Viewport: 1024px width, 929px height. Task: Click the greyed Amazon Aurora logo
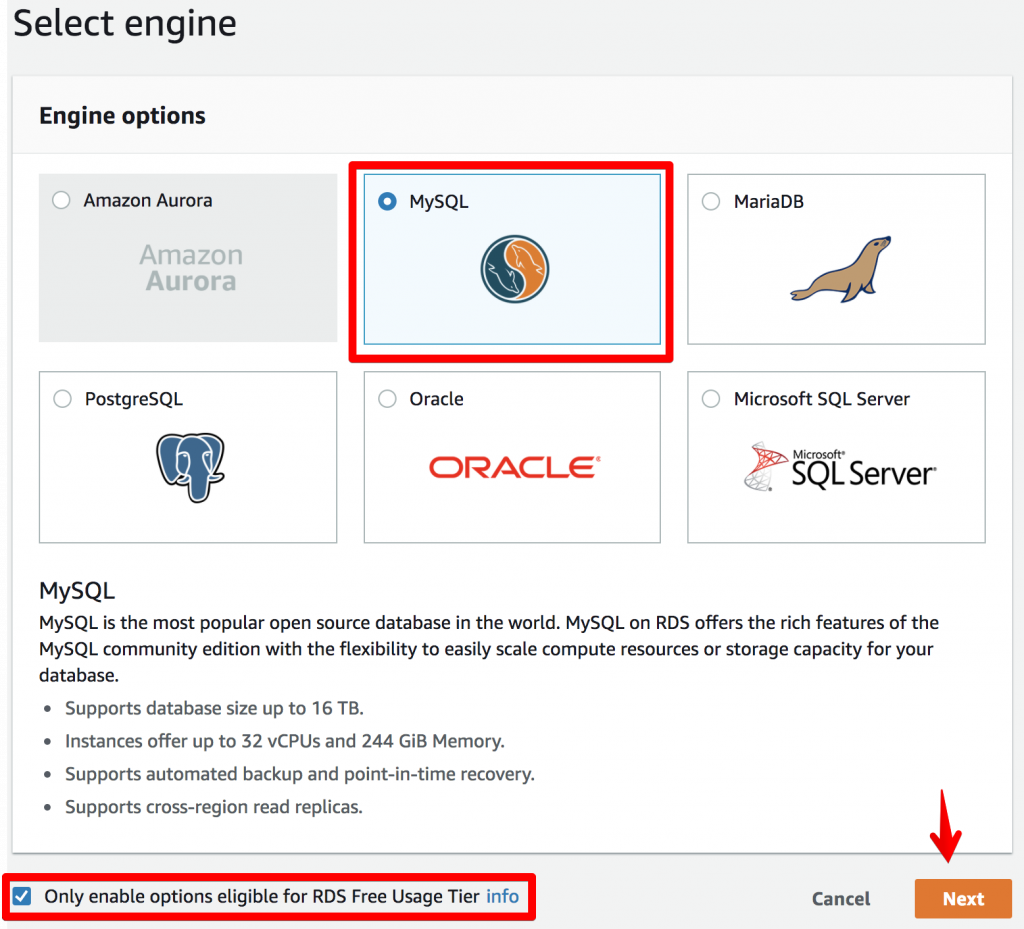(x=191, y=268)
